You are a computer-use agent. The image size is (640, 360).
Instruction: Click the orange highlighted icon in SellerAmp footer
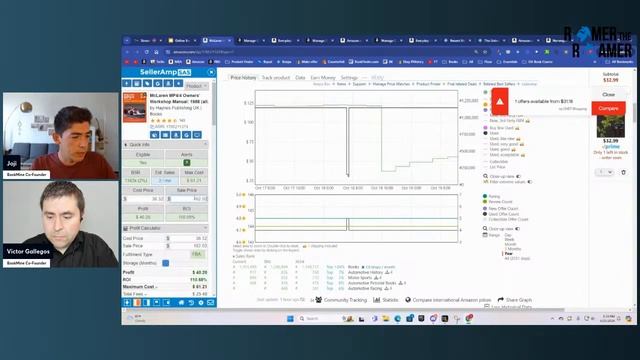click(x=137, y=302)
